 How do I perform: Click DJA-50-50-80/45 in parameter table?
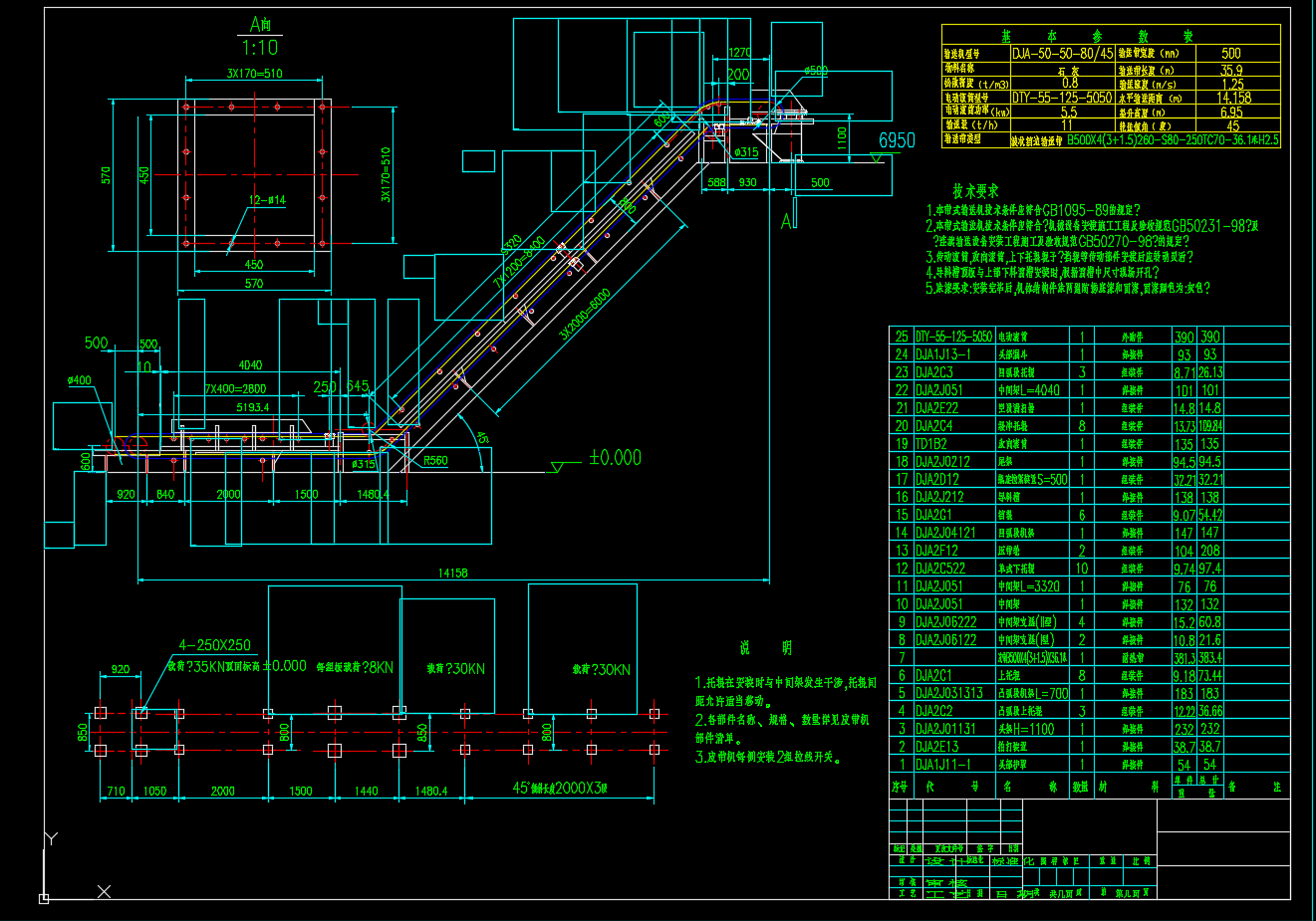[1062, 54]
